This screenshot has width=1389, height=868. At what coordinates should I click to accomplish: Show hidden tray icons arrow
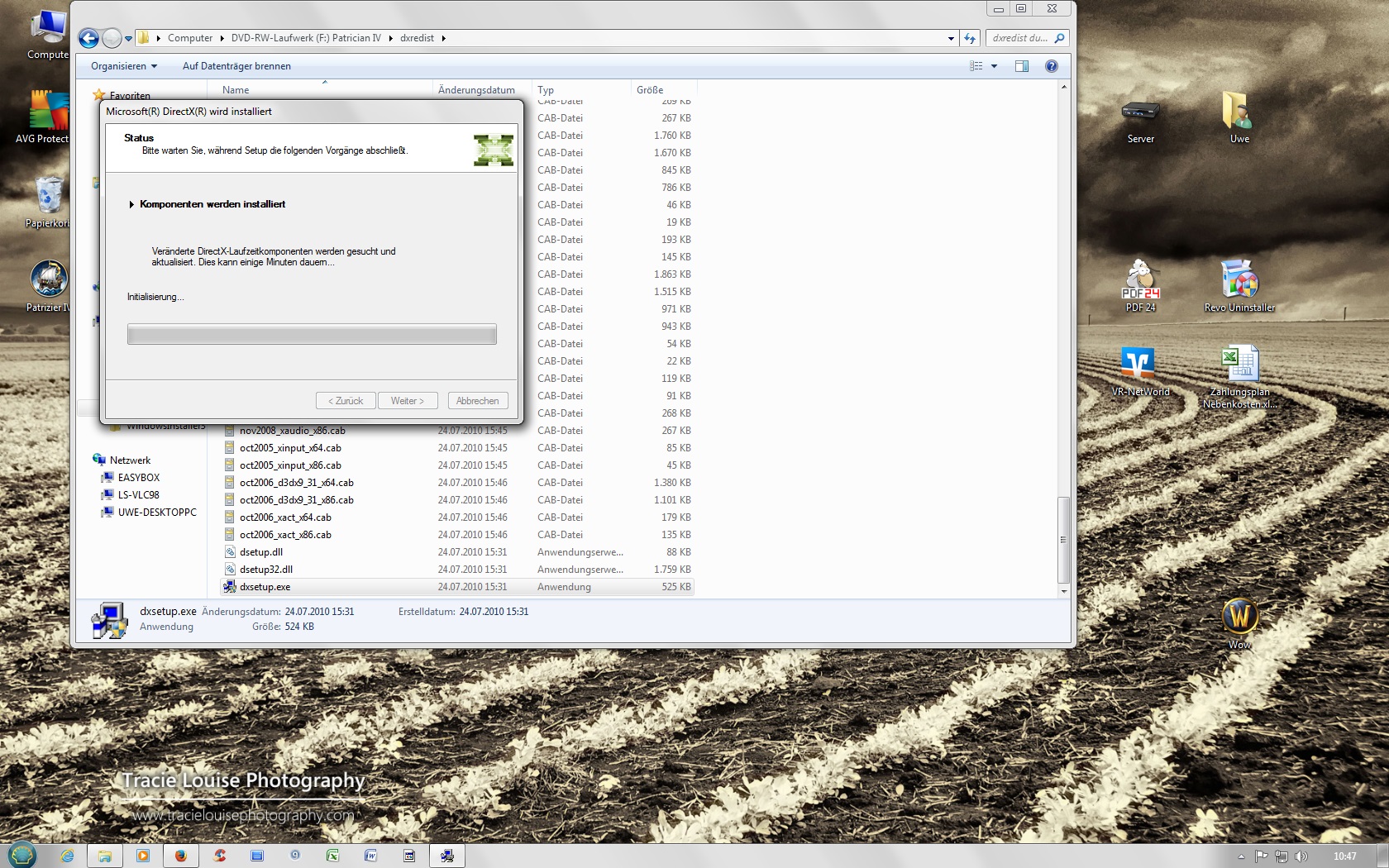pyautogui.click(x=1240, y=856)
